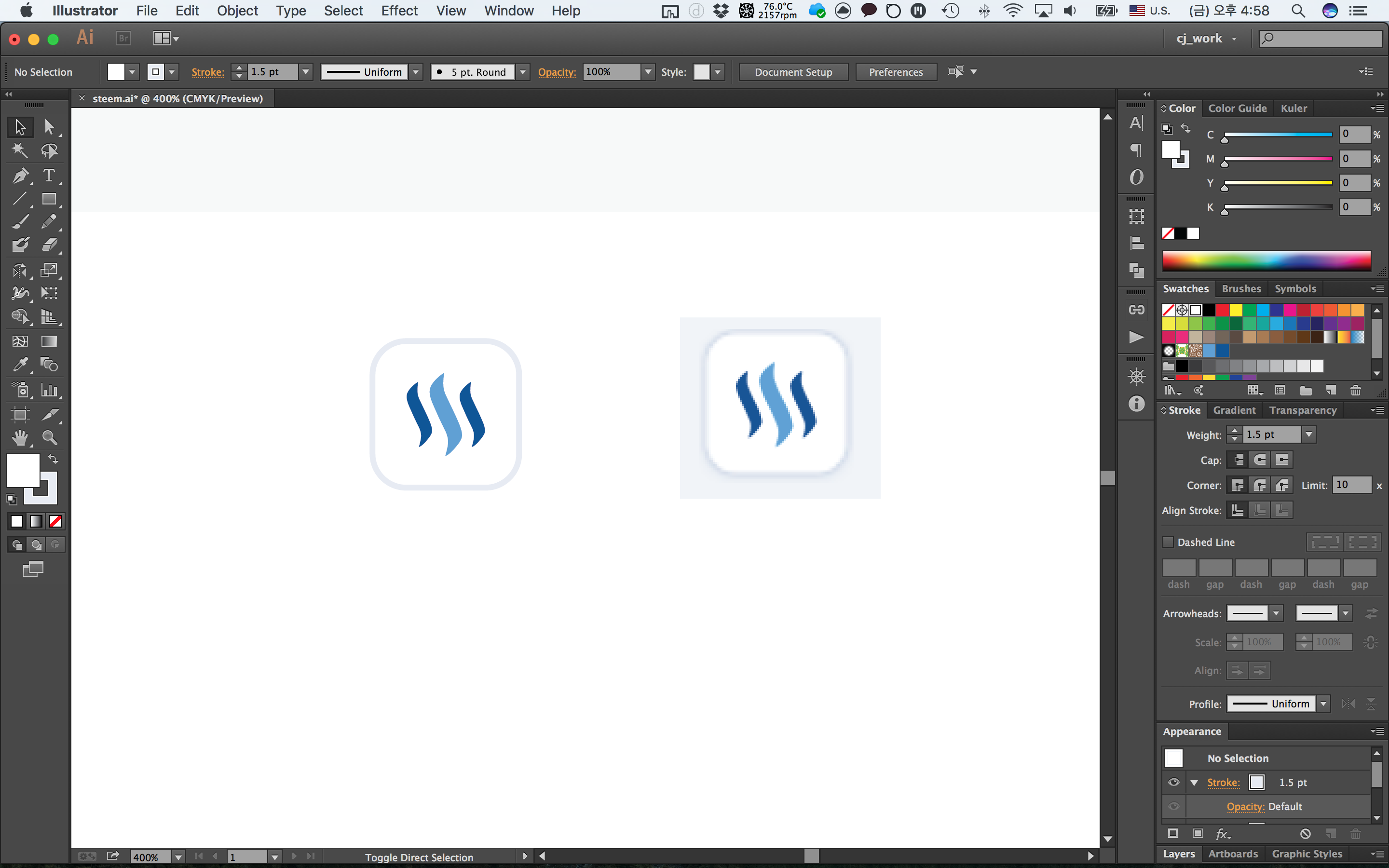Select the Gradient tool
The image size is (1389, 868).
coord(49,341)
